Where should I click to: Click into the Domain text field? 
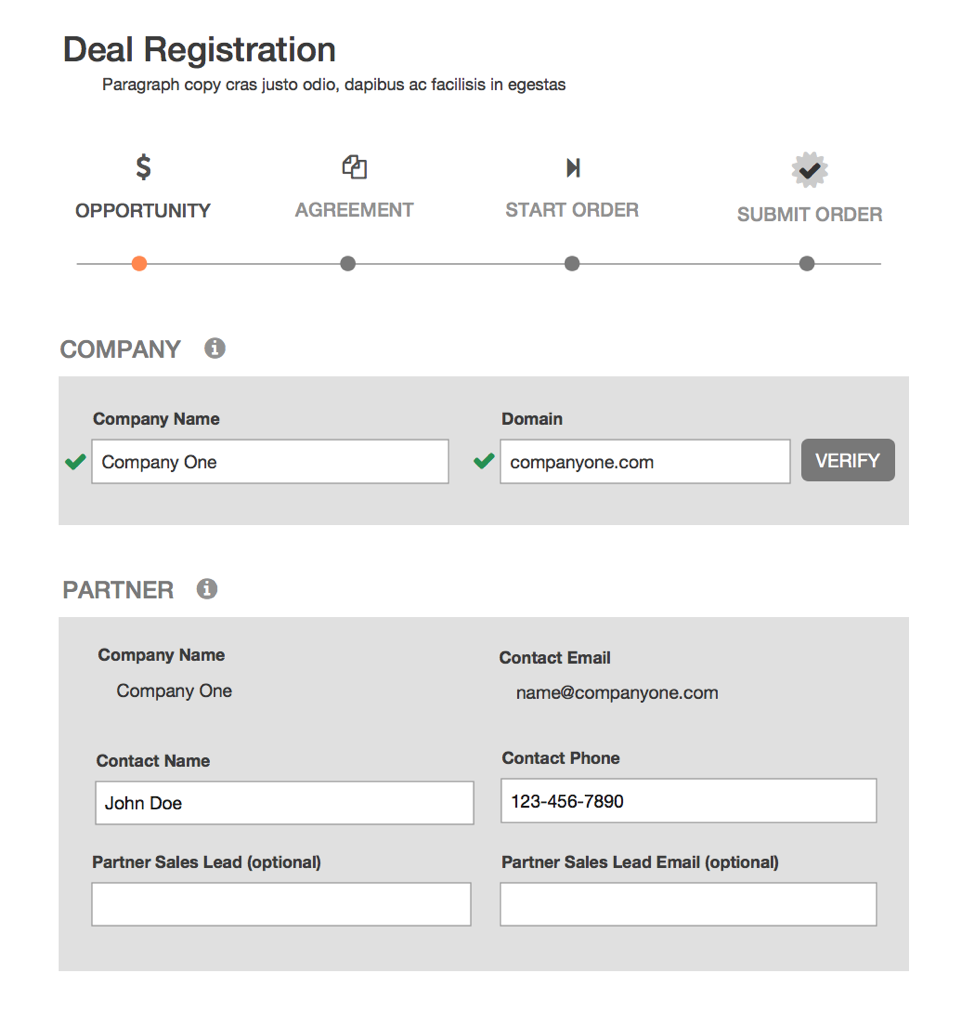coord(645,461)
